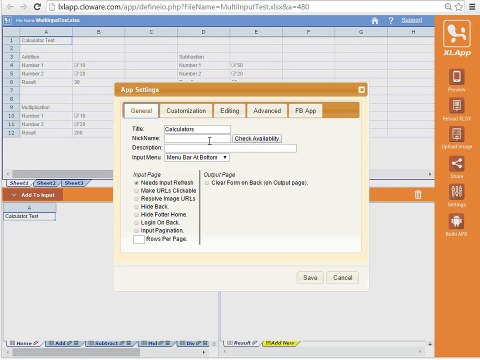Image resolution: width=480 pixels, height=360 pixels.
Task: Open the browser hamburger menu
Action: click(x=472, y=7)
